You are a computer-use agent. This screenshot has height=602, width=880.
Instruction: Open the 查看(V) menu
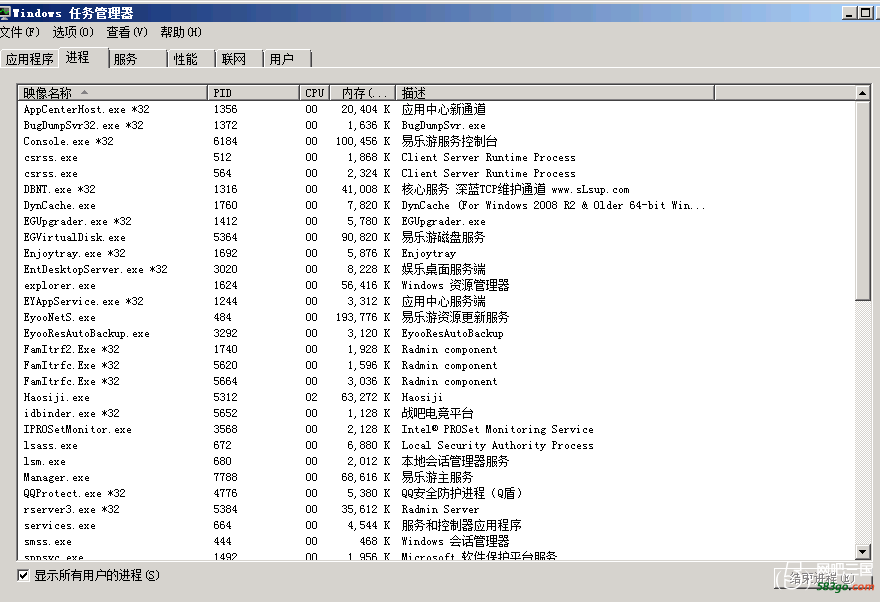click(127, 32)
